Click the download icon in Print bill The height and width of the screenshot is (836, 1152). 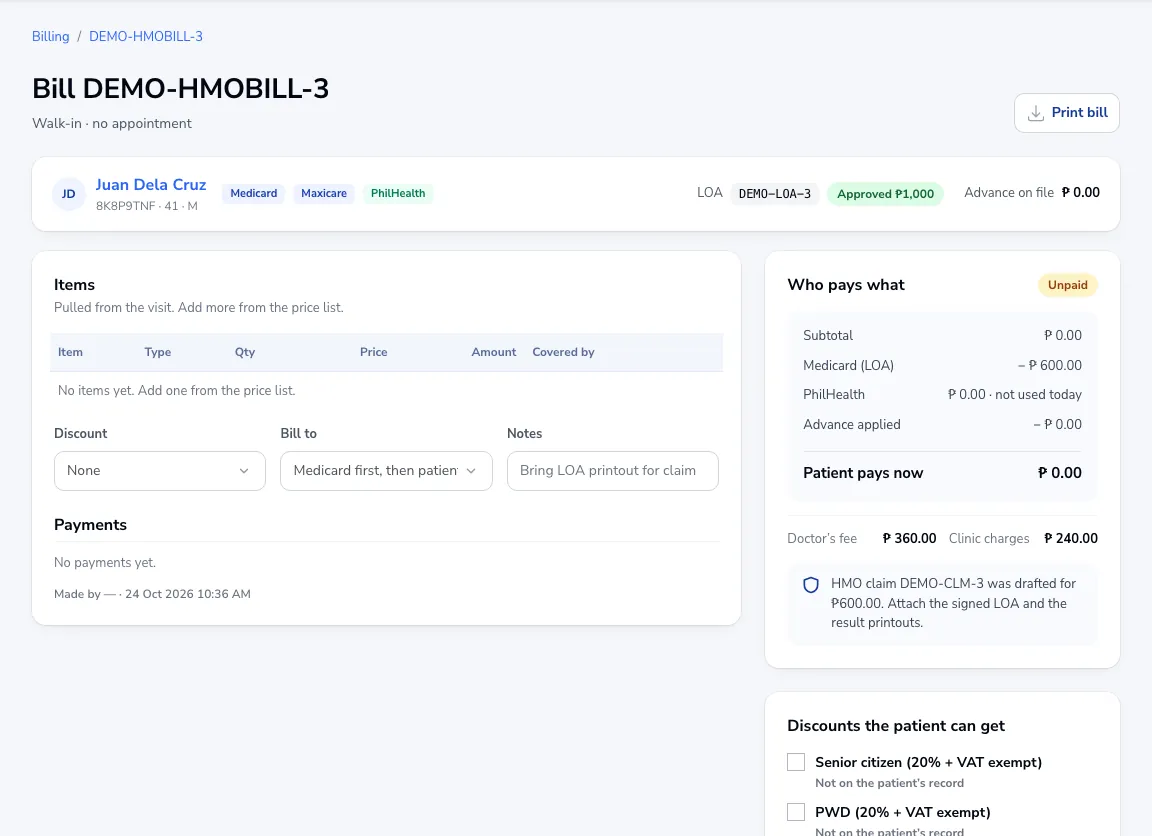point(1035,113)
